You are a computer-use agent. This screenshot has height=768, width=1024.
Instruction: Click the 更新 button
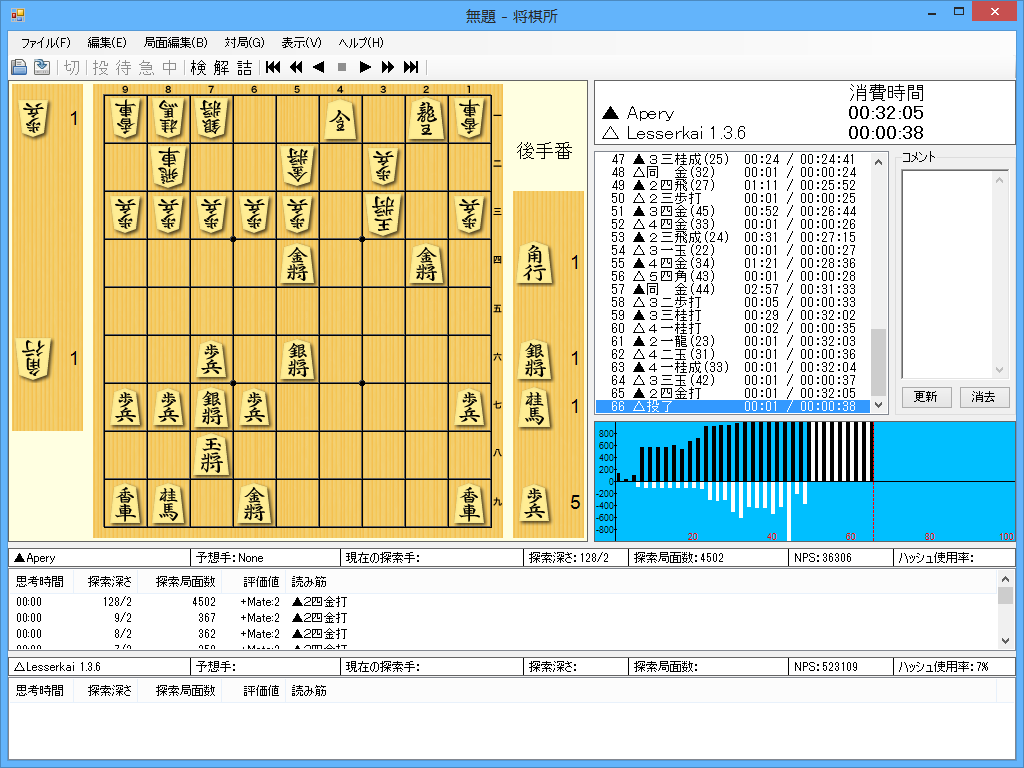point(925,397)
